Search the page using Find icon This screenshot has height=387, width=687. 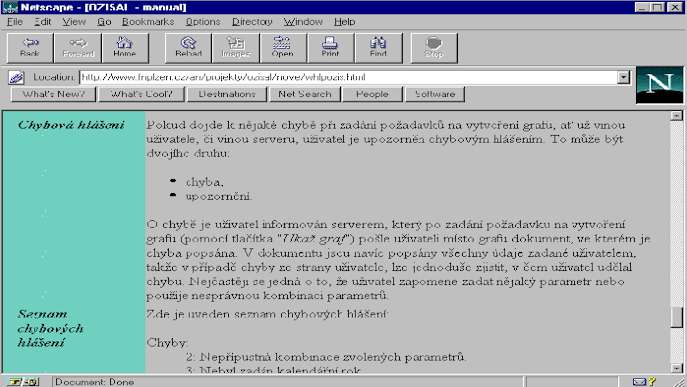pos(378,48)
